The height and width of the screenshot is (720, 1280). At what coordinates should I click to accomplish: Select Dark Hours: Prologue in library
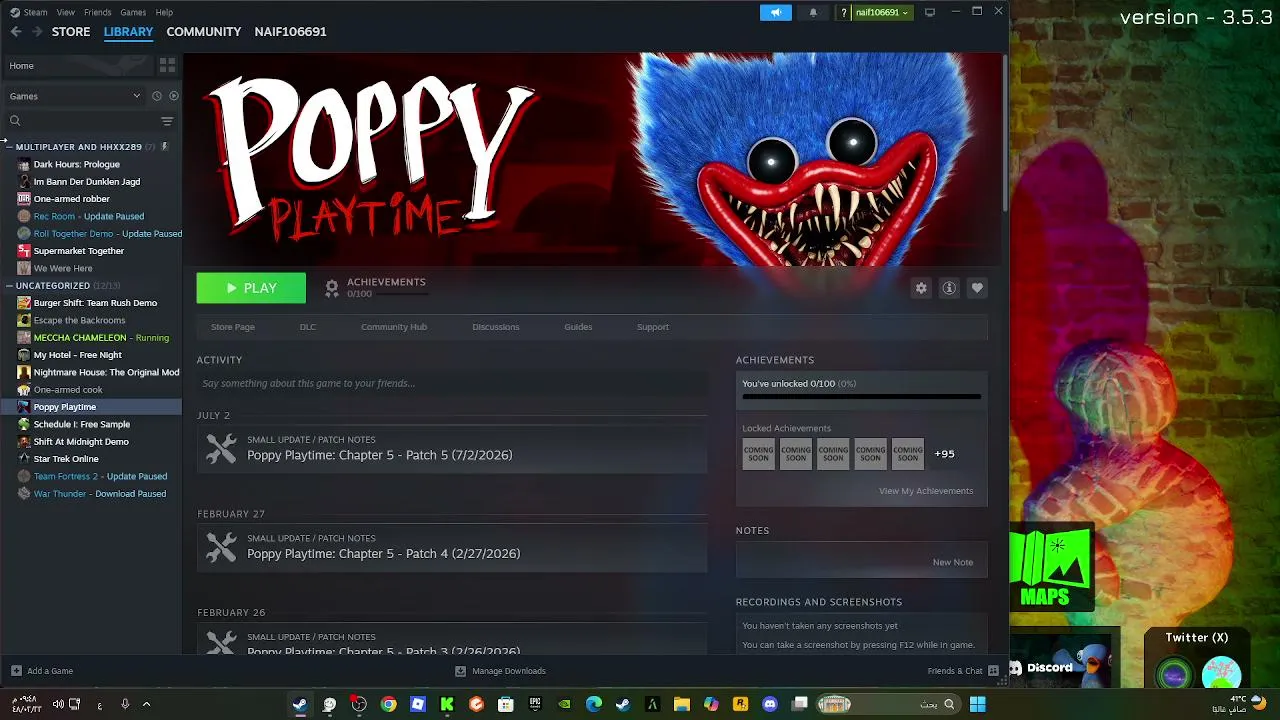click(77, 164)
